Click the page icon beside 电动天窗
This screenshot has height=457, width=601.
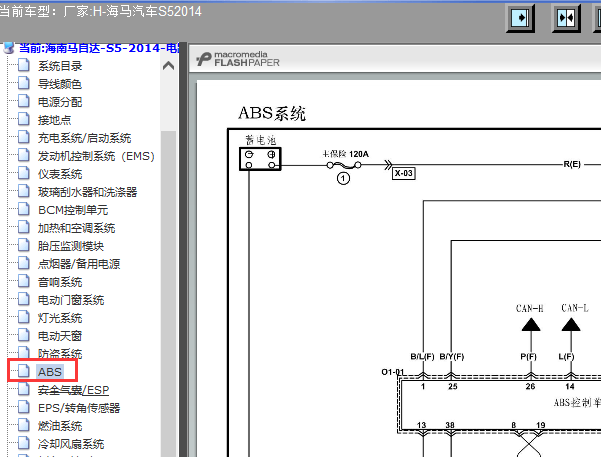click(24, 335)
